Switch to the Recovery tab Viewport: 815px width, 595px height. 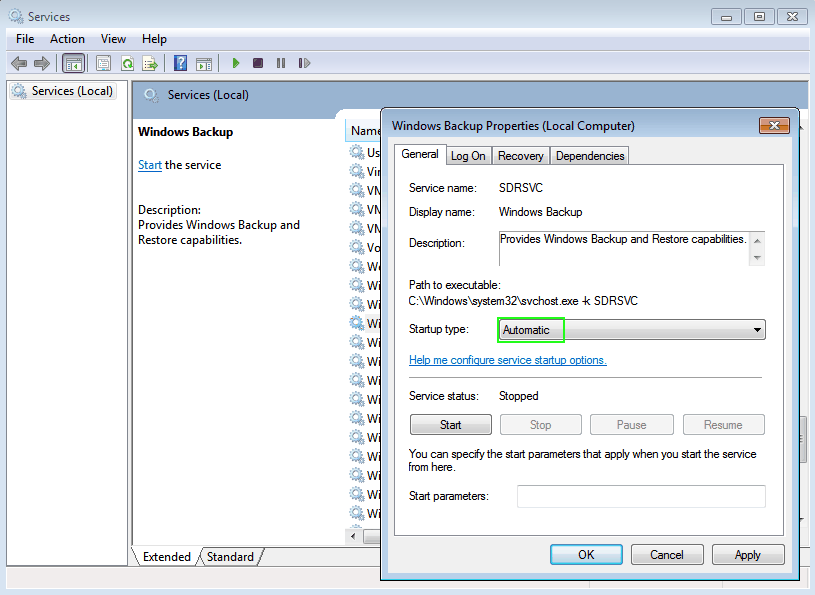[x=520, y=156]
